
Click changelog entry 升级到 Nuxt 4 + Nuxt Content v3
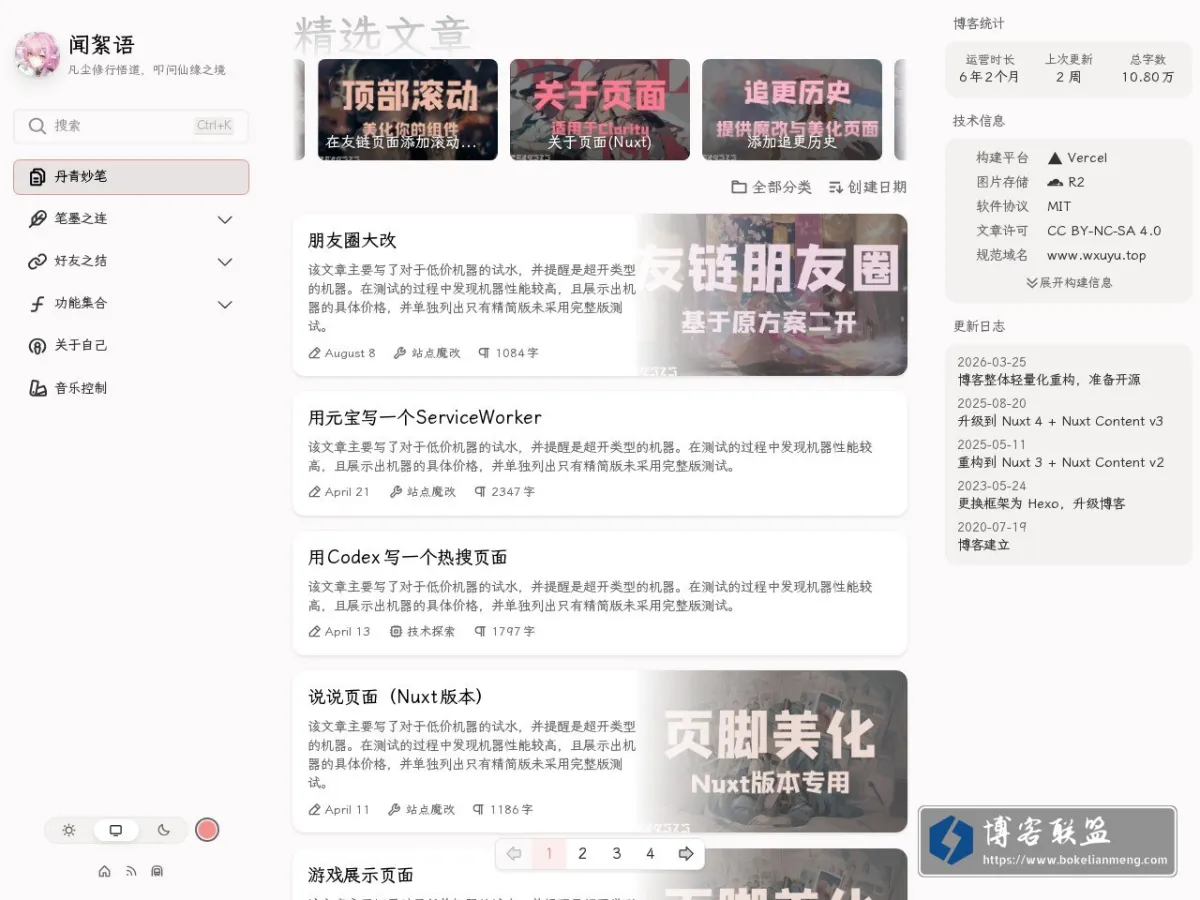(x=1060, y=421)
